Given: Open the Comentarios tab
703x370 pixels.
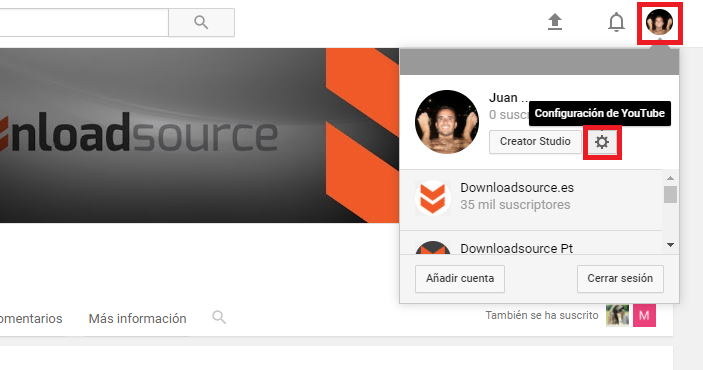Looking at the screenshot, I should pyautogui.click(x=31, y=318).
